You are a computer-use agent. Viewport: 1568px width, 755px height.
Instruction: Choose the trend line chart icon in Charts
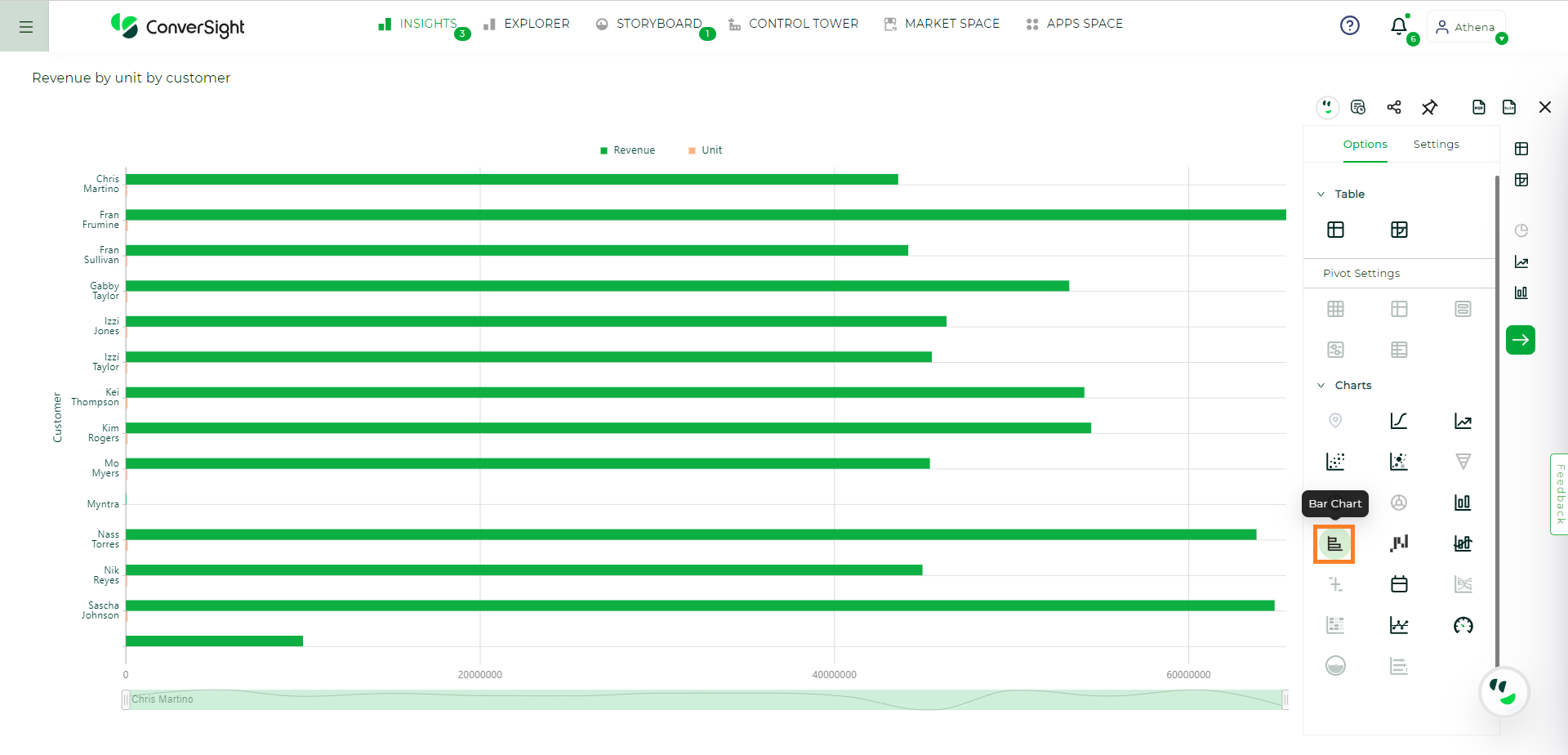(1463, 421)
